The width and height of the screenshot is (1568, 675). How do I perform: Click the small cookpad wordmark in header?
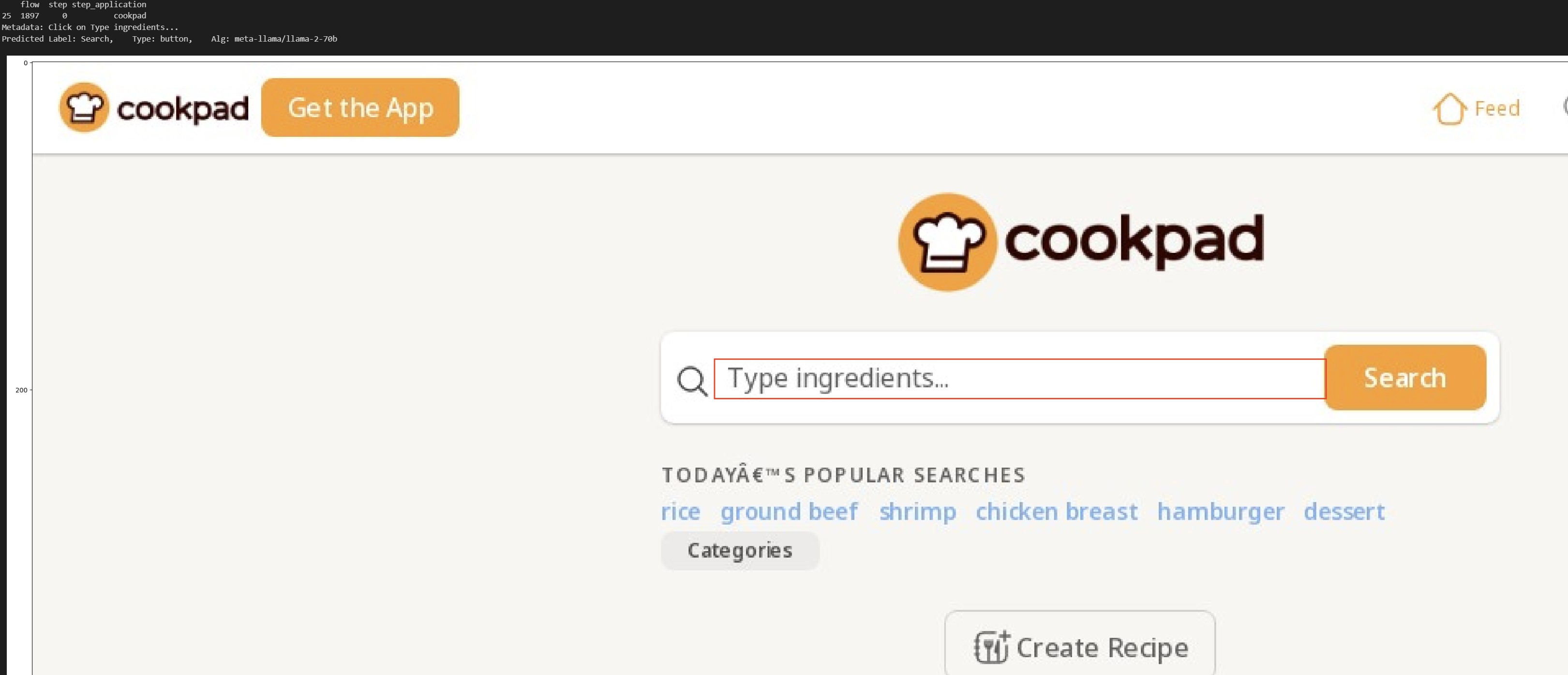(182, 109)
